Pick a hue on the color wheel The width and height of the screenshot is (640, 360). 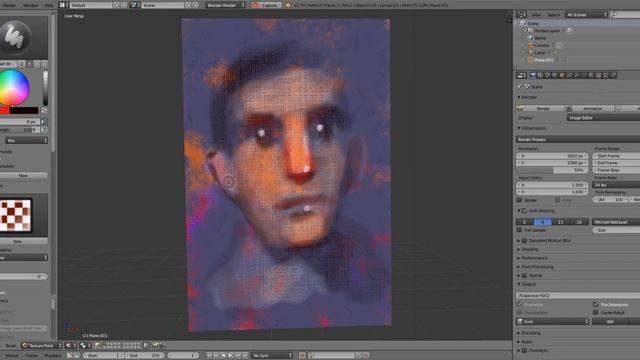pyautogui.click(x=13, y=87)
